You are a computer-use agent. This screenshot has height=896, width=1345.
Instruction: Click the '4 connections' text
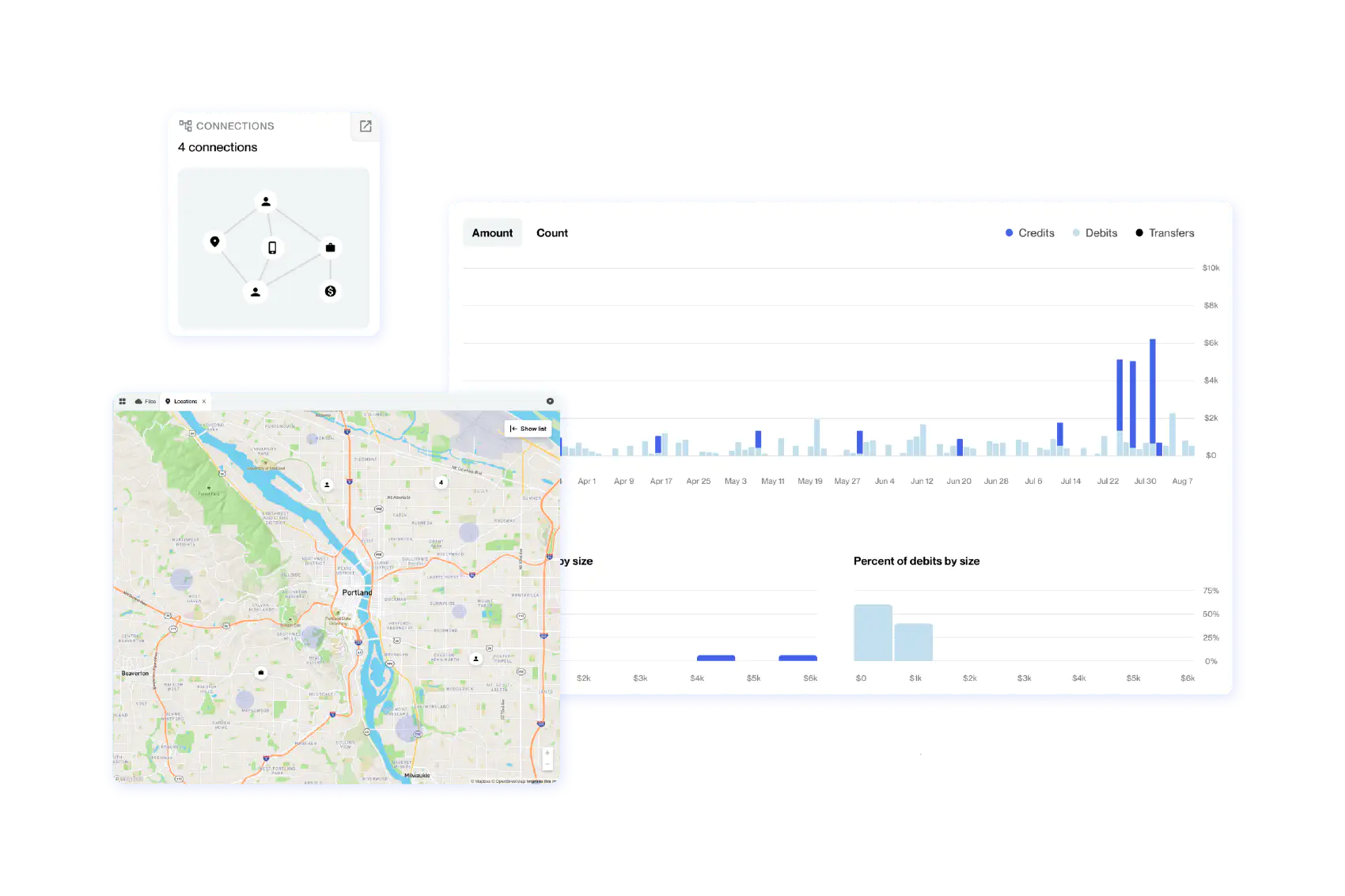point(218,147)
